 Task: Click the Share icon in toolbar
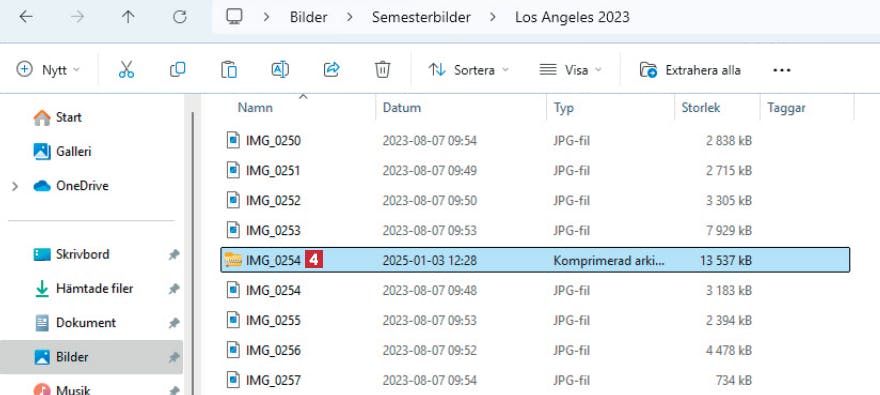pyautogui.click(x=332, y=70)
